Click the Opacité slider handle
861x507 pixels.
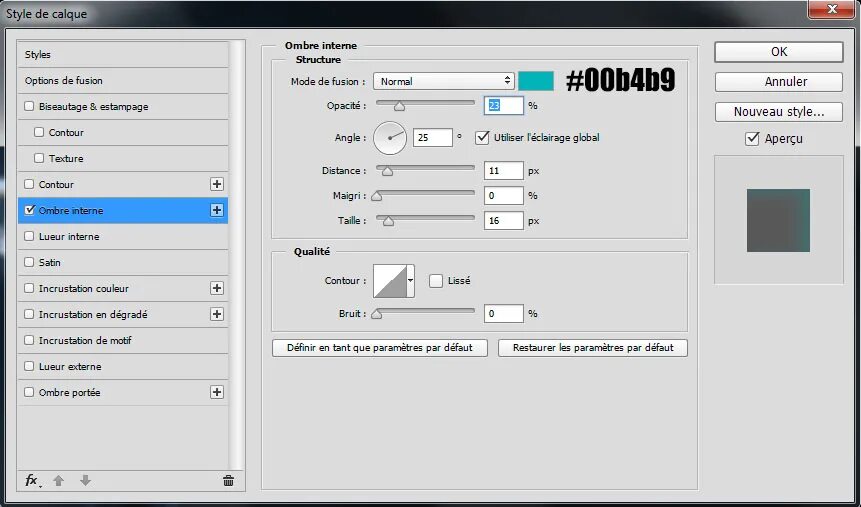click(399, 106)
